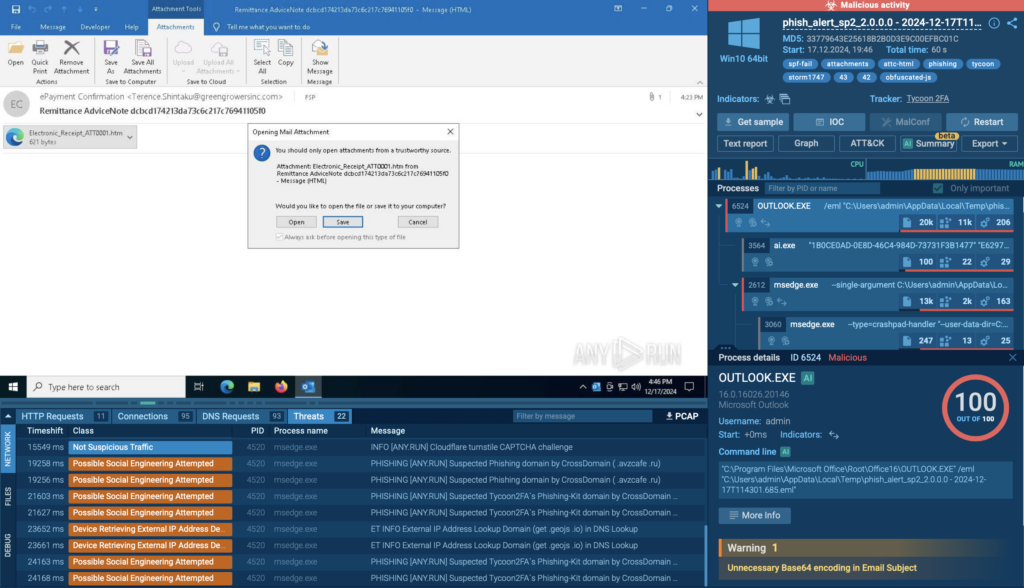Image resolution: width=1024 pixels, height=588 pixels.
Task: Click the share icon beside the task title
Action: [x=1011, y=23]
